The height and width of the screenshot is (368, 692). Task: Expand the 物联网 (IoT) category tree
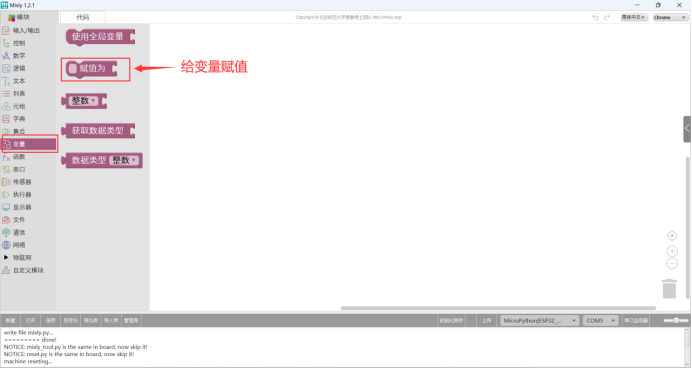tap(6, 257)
